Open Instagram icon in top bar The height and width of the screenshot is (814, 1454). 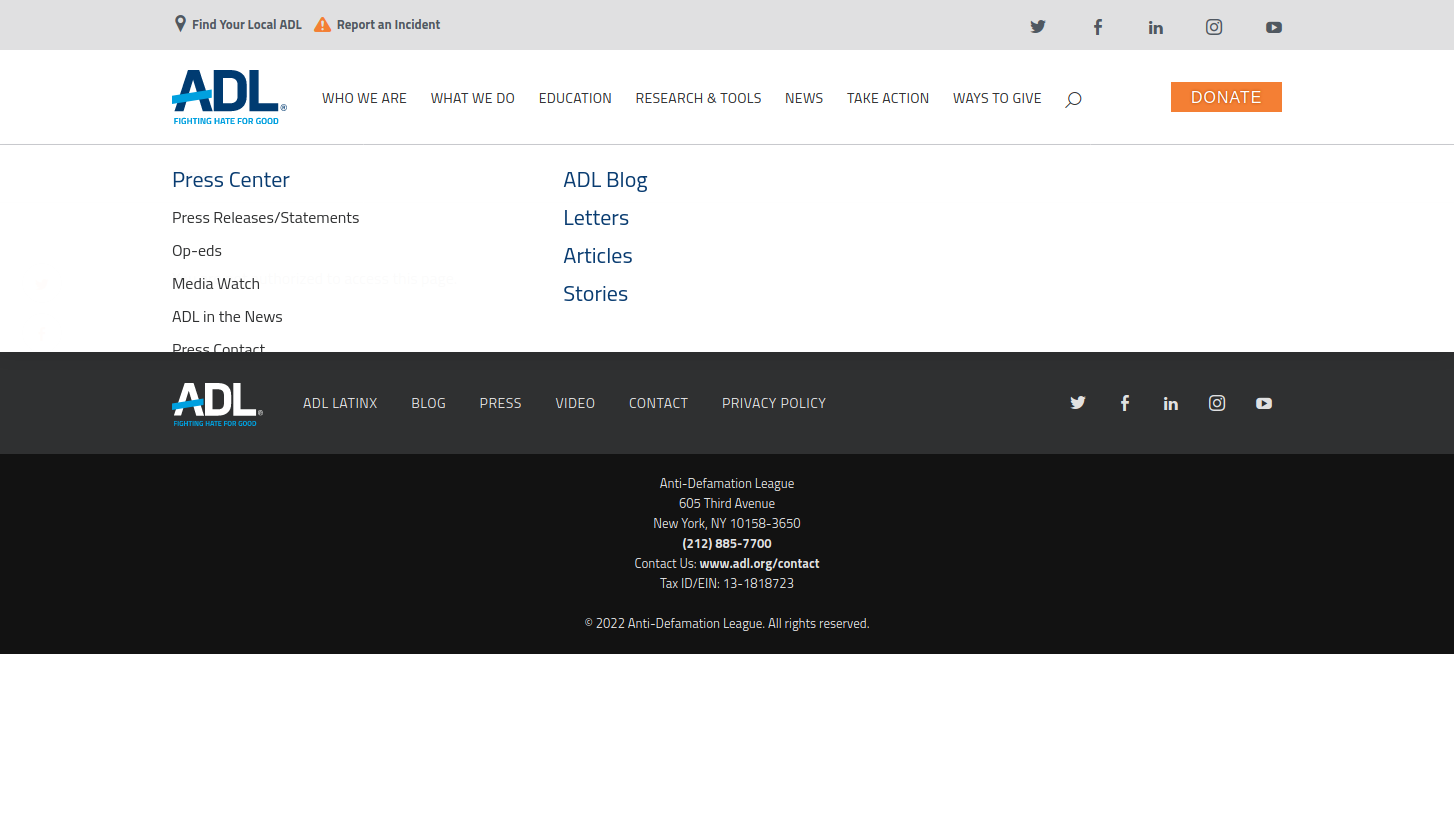(x=1214, y=27)
